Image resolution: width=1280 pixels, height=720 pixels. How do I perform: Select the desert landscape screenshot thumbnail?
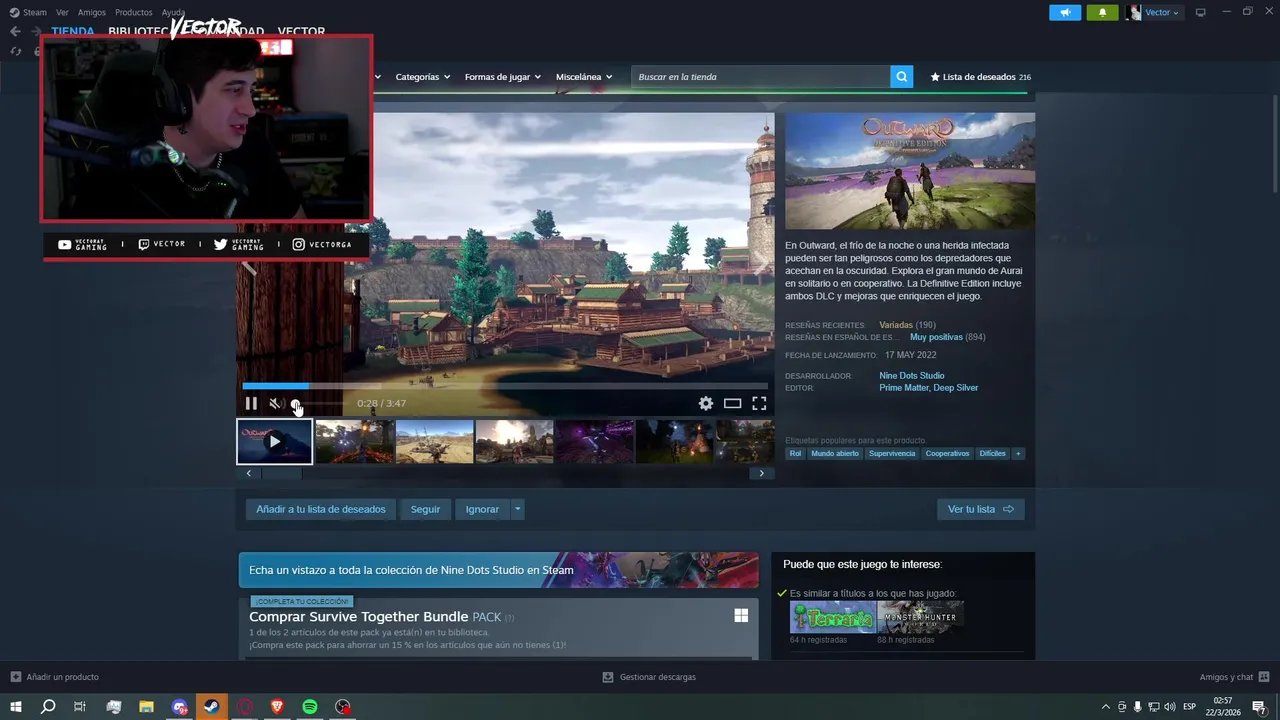434,441
